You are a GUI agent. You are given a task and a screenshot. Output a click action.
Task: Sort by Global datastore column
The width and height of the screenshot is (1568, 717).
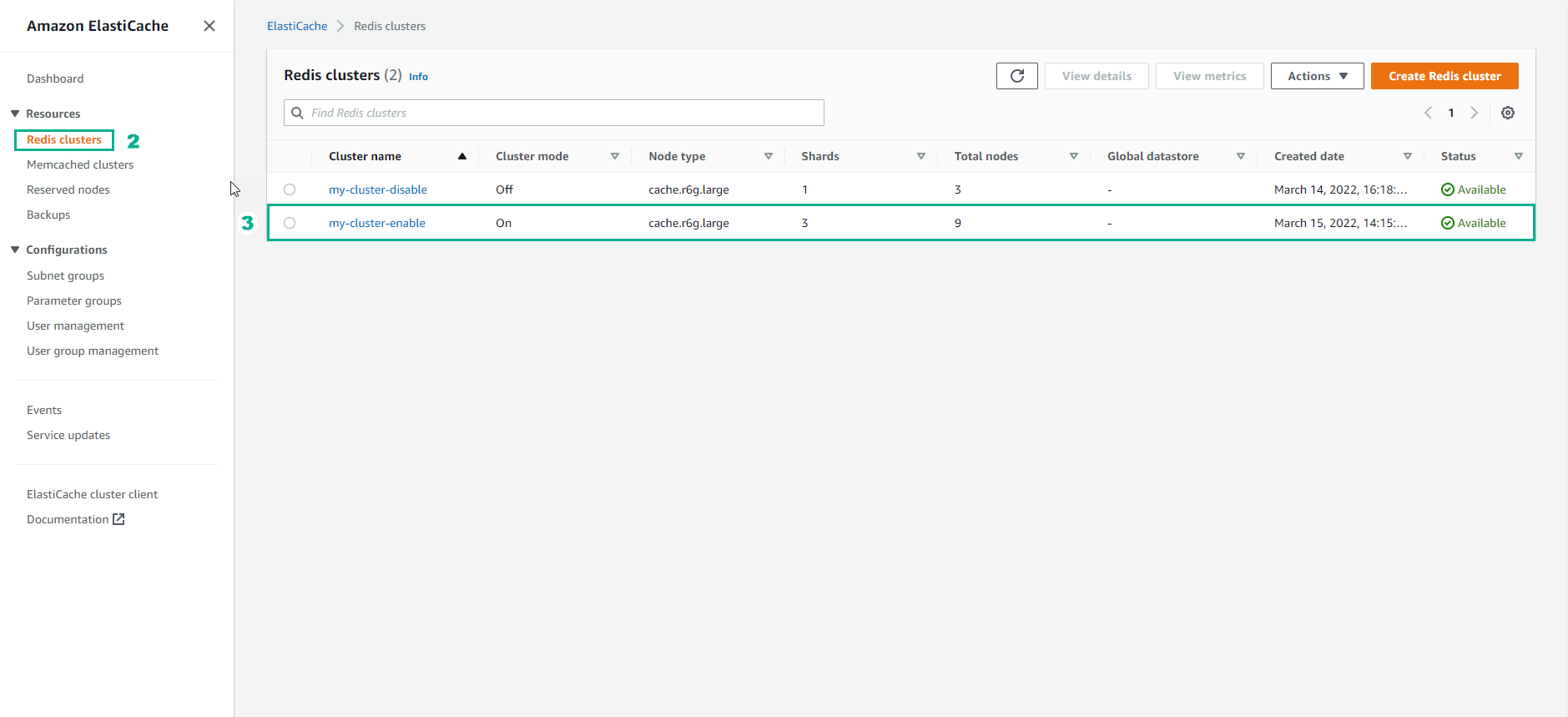(1240, 156)
